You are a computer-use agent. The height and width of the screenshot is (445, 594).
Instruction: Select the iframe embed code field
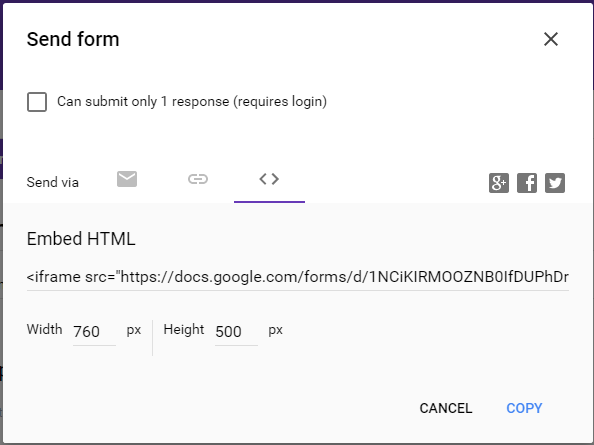pyautogui.click(x=298, y=277)
